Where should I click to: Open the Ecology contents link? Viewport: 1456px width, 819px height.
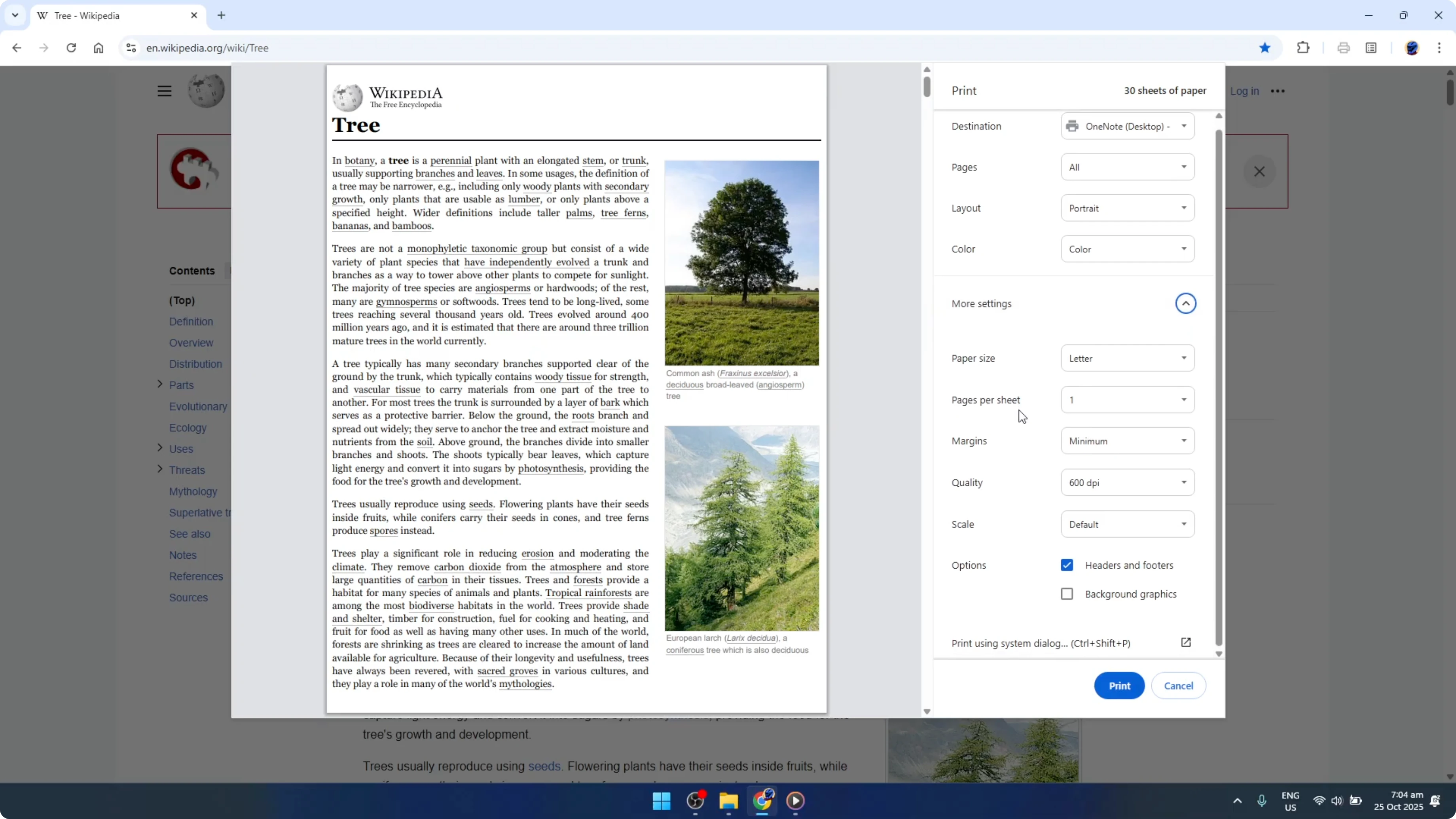point(188,428)
